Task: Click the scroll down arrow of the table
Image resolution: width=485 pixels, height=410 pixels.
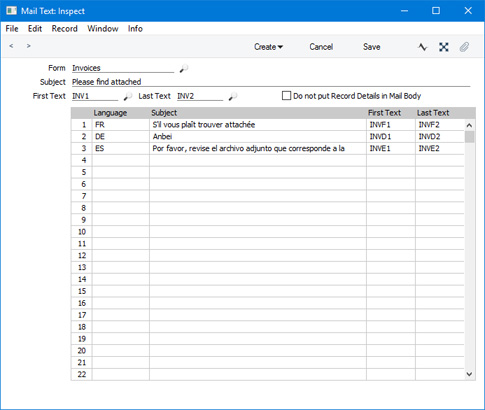Action: pyautogui.click(x=469, y=374)
